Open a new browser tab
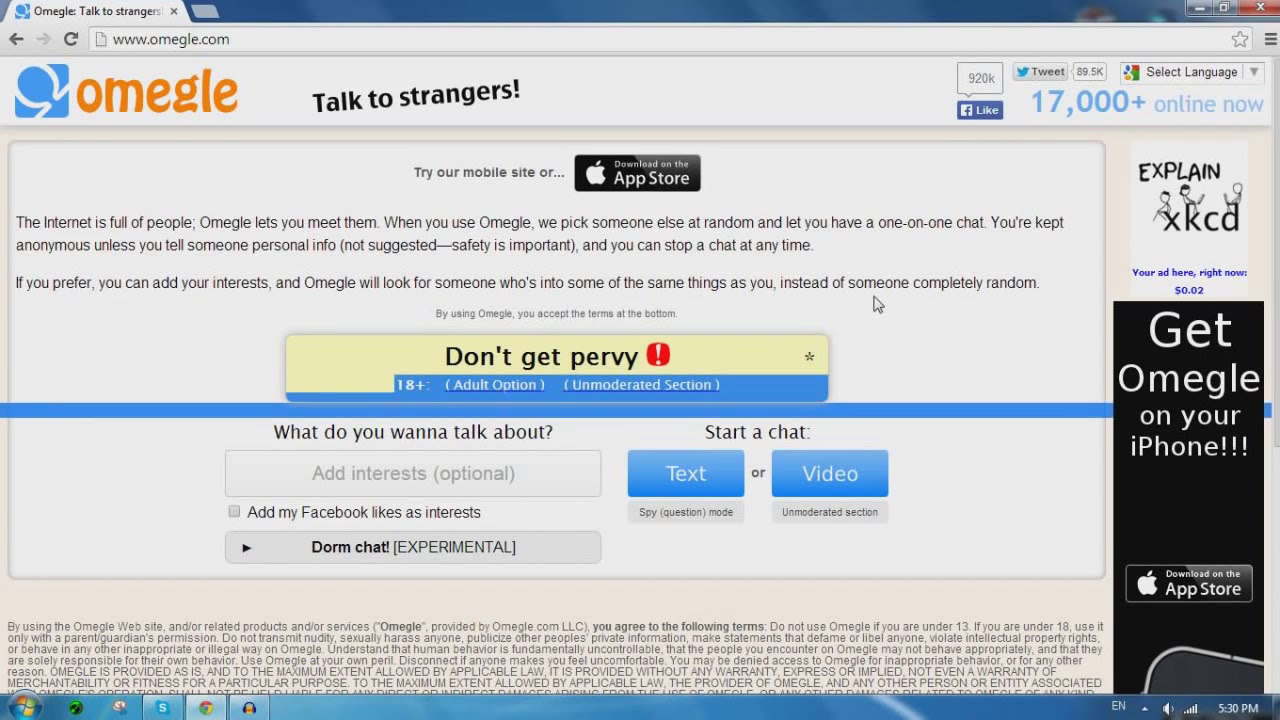Image resolution: width=1280 pixels, height=720 pixels. 204,12
